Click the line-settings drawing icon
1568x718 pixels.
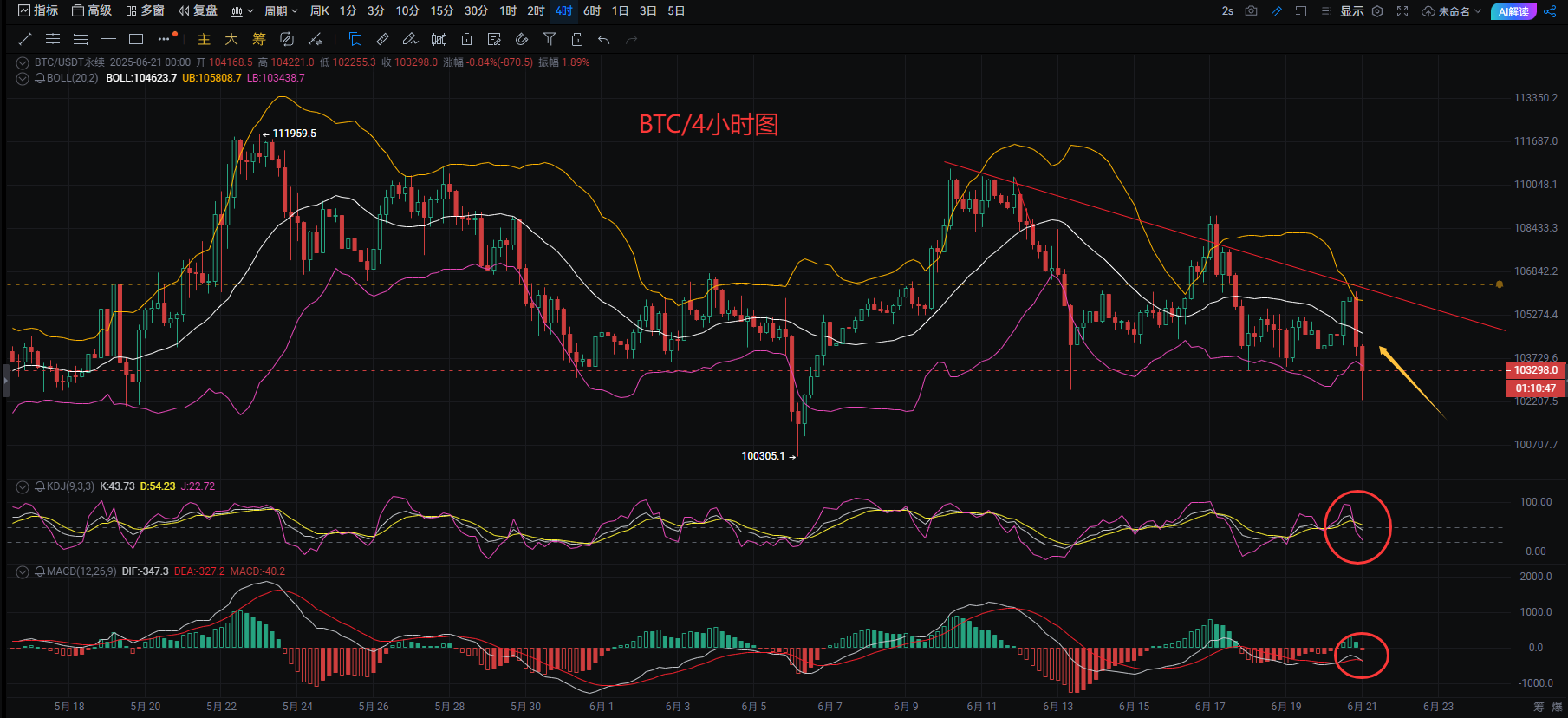tap(316, 39)
